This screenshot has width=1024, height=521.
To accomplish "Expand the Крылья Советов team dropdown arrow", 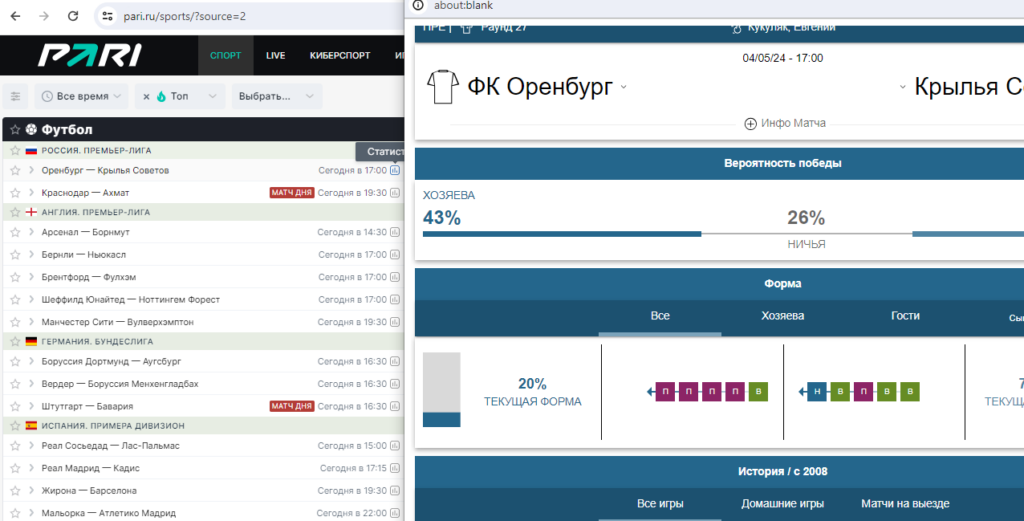I will (x=903, y=87).
